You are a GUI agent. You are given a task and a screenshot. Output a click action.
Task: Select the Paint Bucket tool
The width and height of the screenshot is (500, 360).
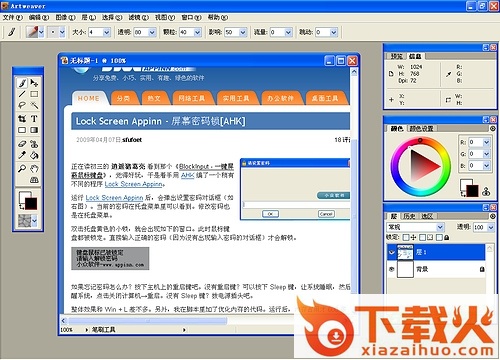click(x=34, y=155)
